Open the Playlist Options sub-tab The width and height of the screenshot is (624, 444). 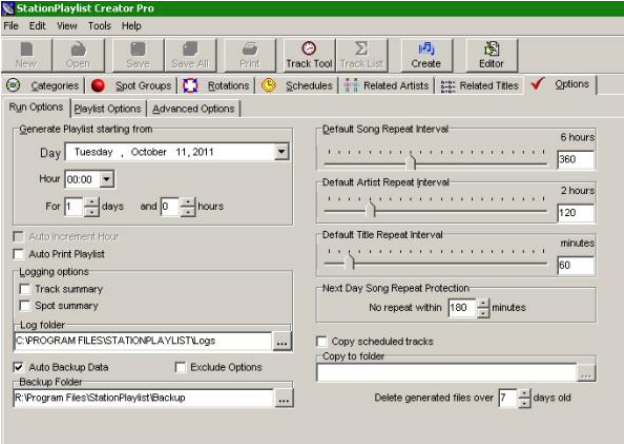(x=107, y=109)
